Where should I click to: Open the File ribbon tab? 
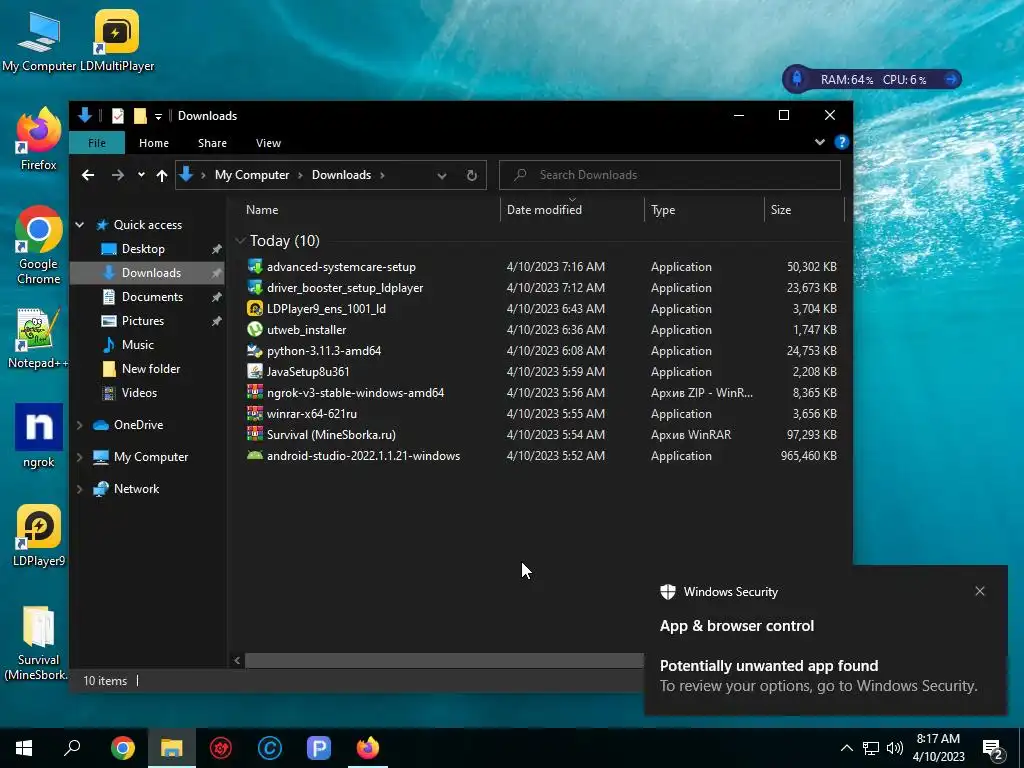(97, 143)
